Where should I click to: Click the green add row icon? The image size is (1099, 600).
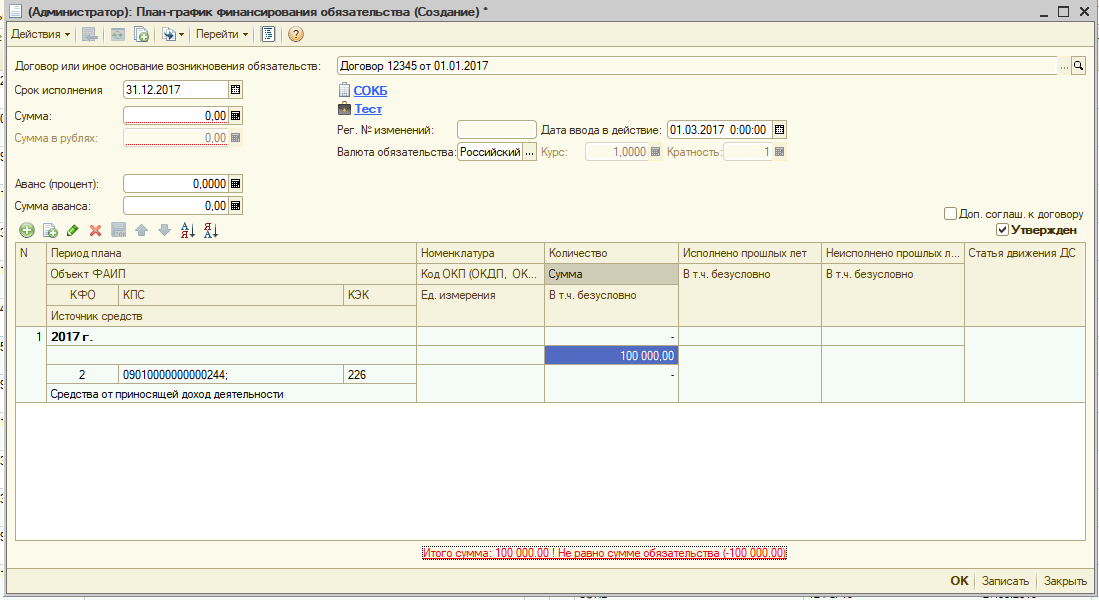tap(27, 230)
